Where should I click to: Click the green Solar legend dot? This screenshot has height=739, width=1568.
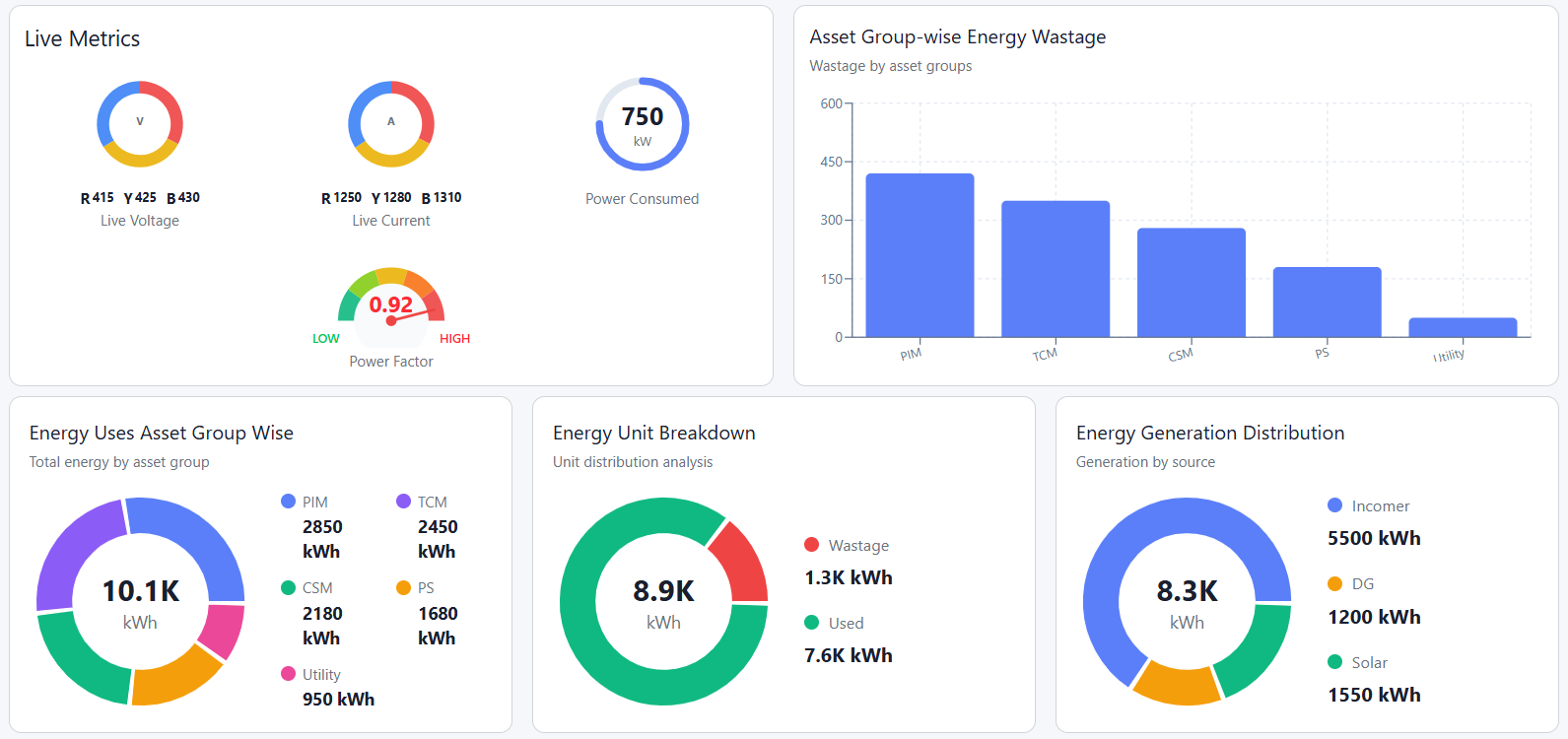click(1335, 662)
